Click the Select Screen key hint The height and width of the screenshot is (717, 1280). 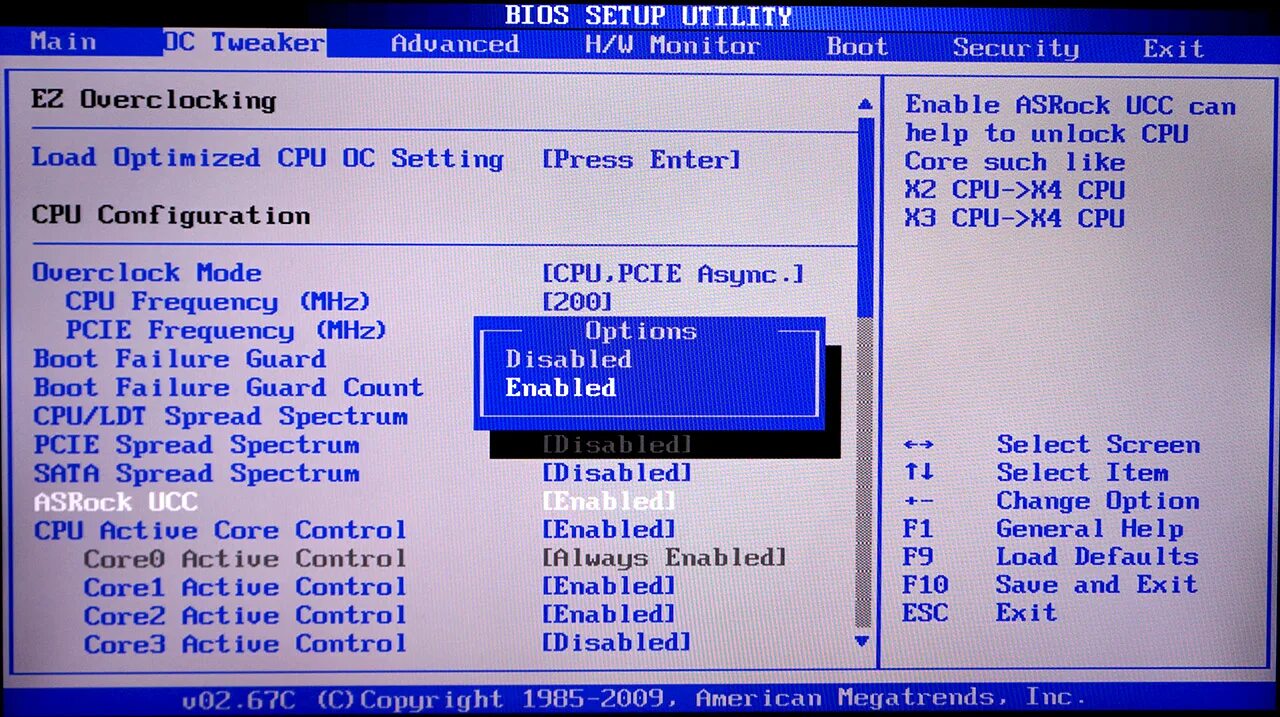(1051, 444)
